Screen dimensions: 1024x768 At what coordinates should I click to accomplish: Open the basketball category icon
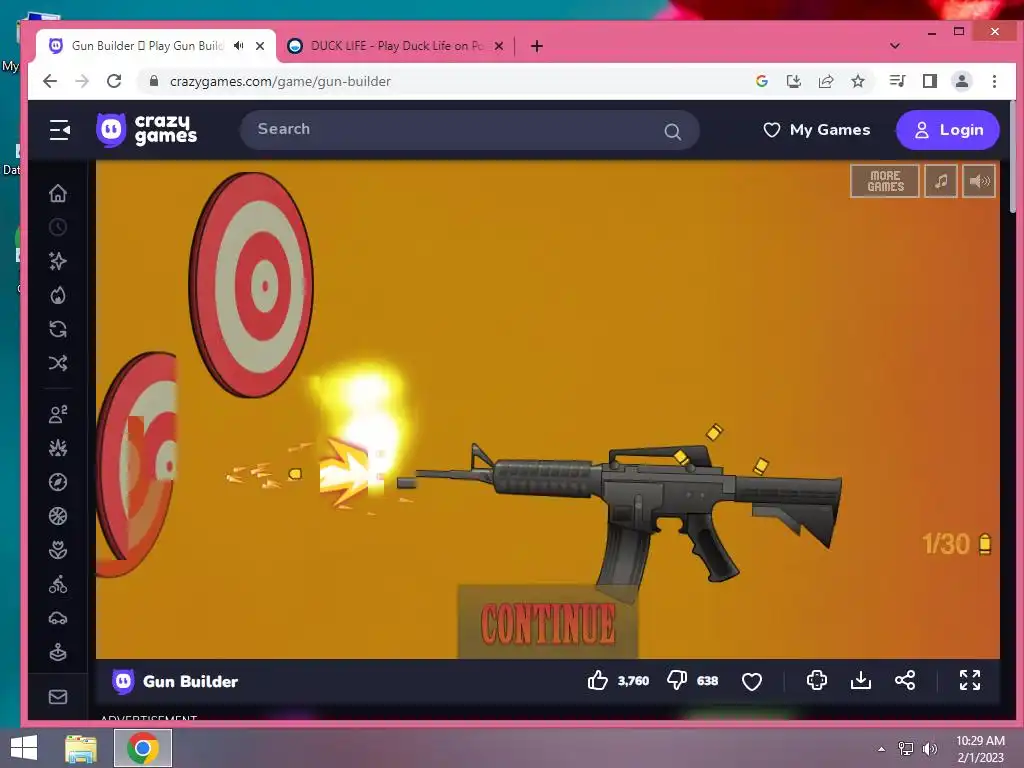tap(58, 516)
